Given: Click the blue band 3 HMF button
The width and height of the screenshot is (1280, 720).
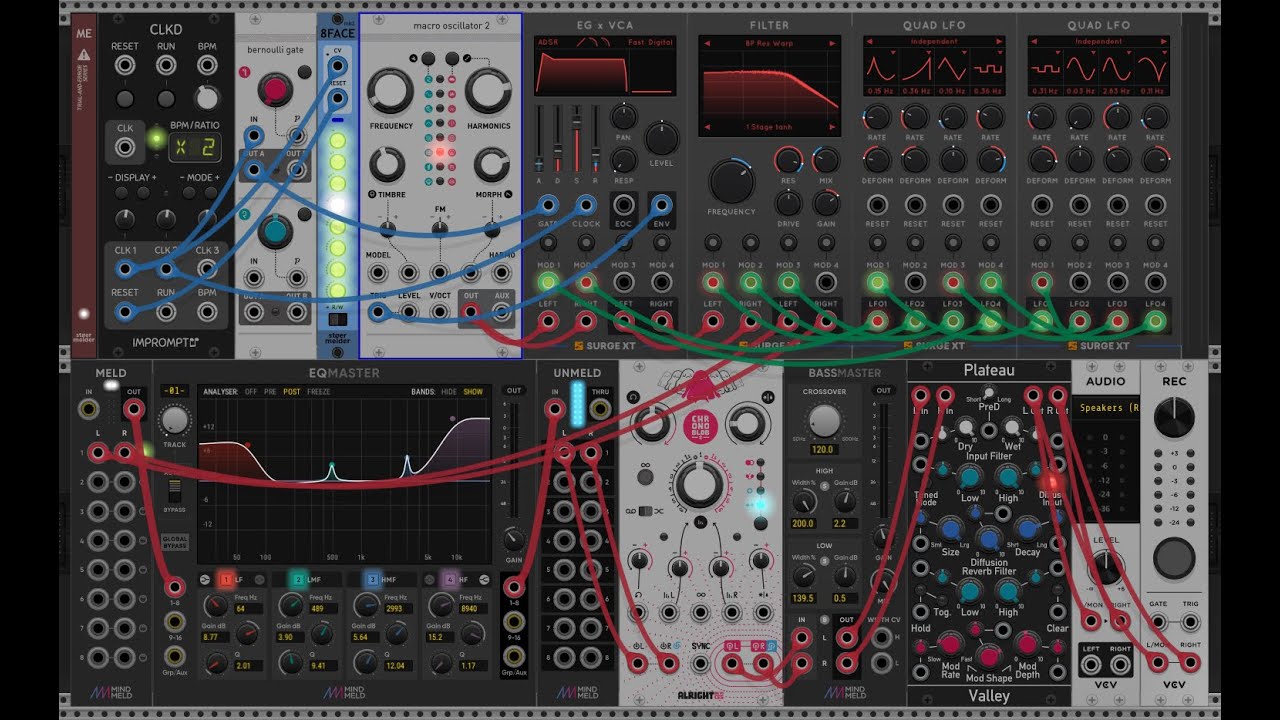Looking at the screenshot, I should pos(372,579).
